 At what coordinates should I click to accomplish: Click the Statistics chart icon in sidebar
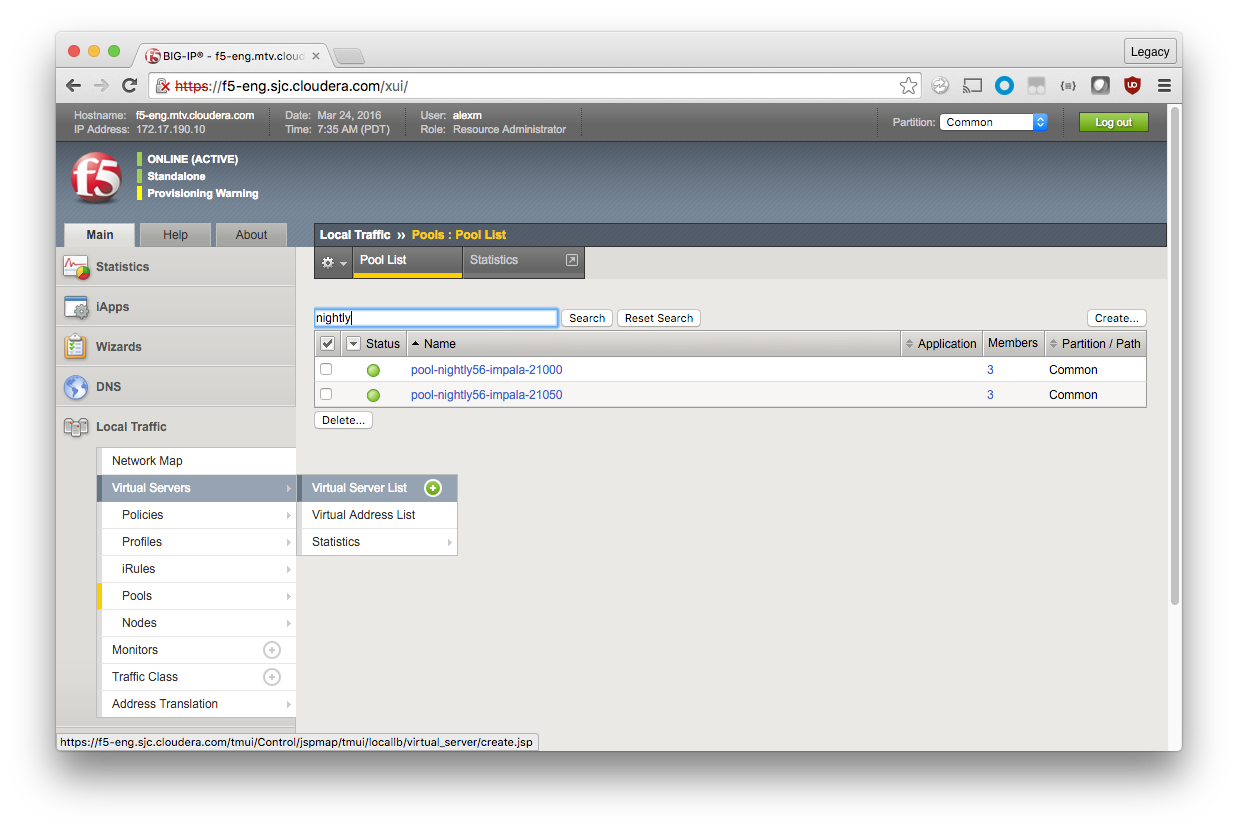[76, 267]
